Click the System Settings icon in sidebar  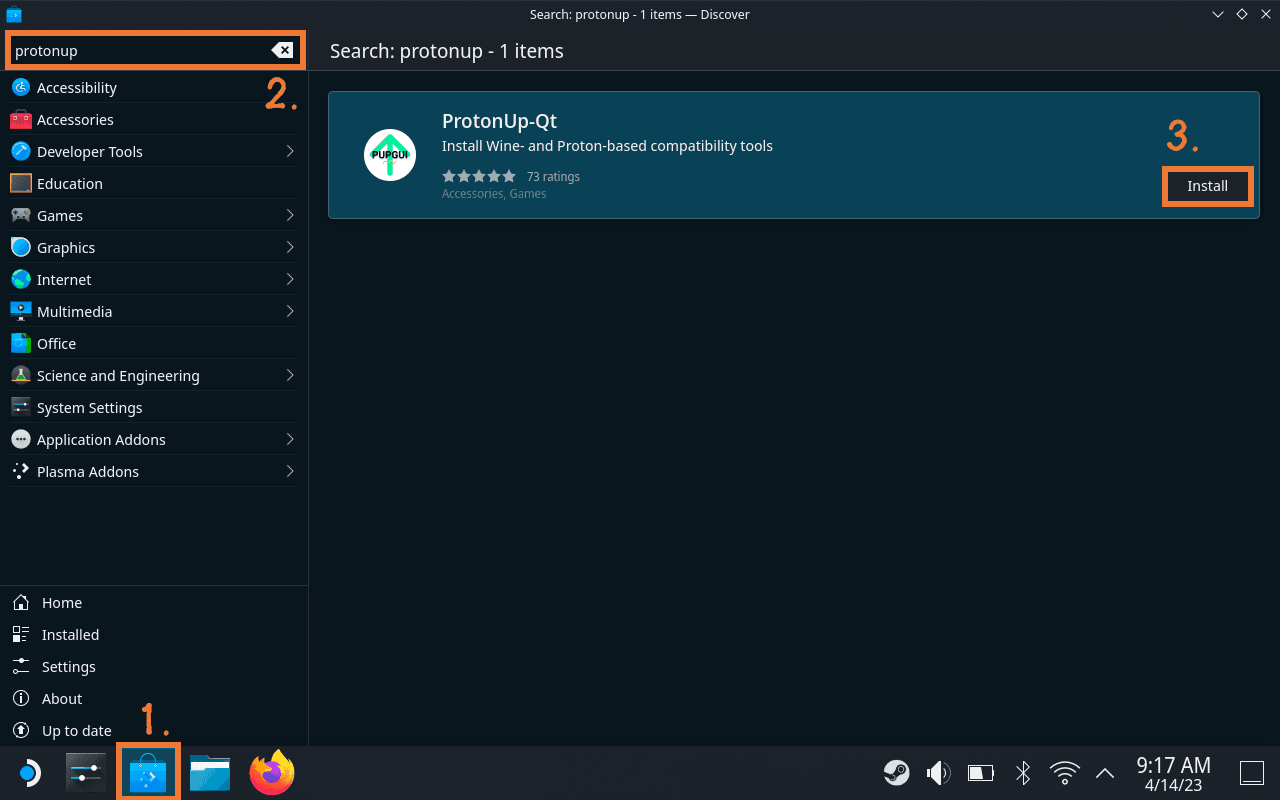(21, 408)
